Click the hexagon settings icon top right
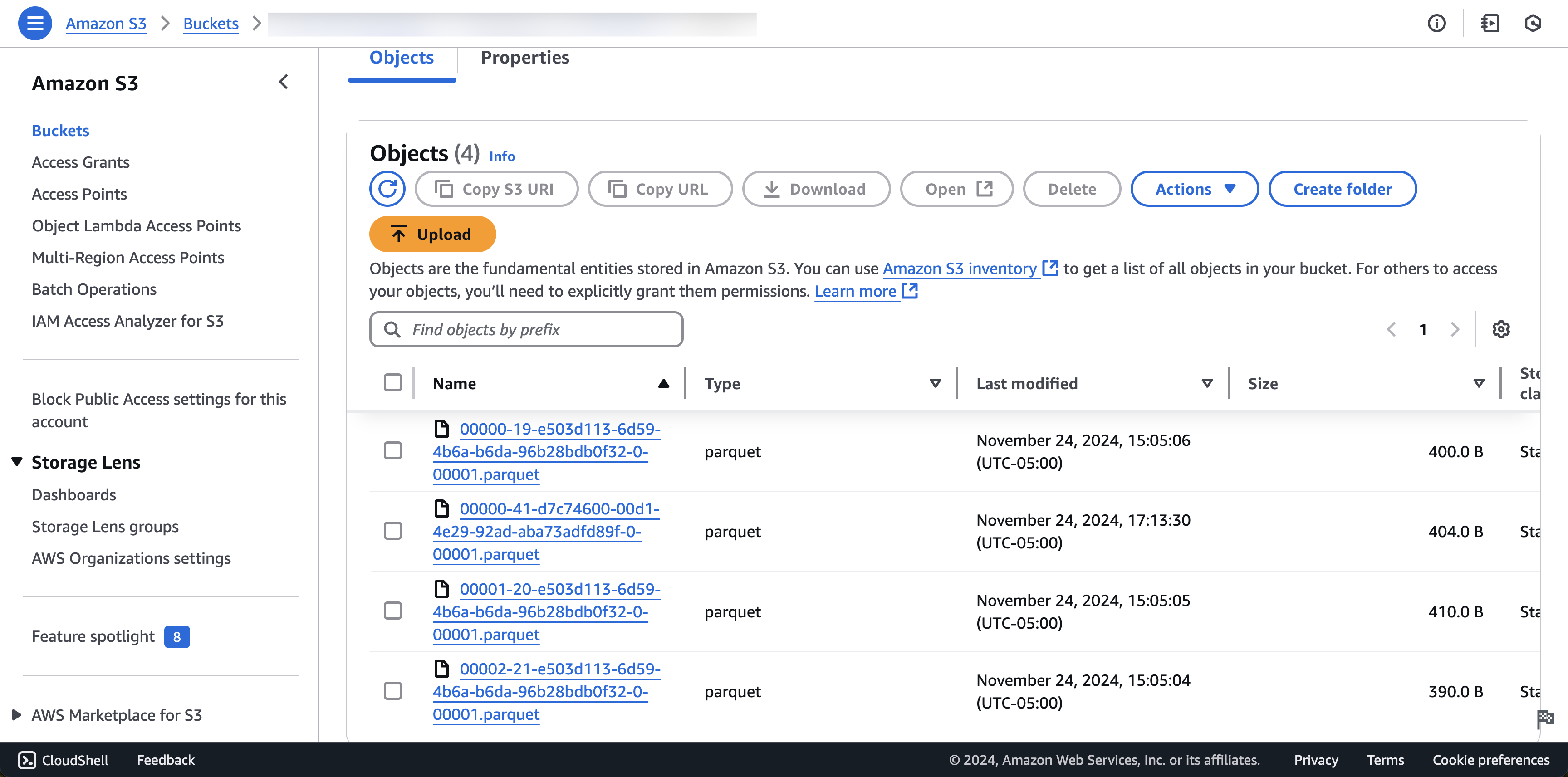This screenshot has height=777, width=1568. [1532, 24]
